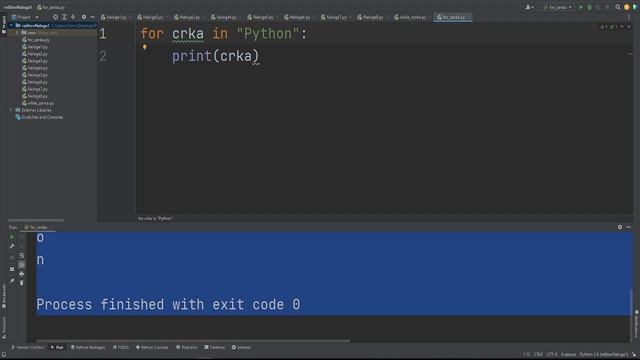This screenshot has height=360, width=640.
Task: Click the warnings inspection indicator in editor
Action: pos(607,27)
